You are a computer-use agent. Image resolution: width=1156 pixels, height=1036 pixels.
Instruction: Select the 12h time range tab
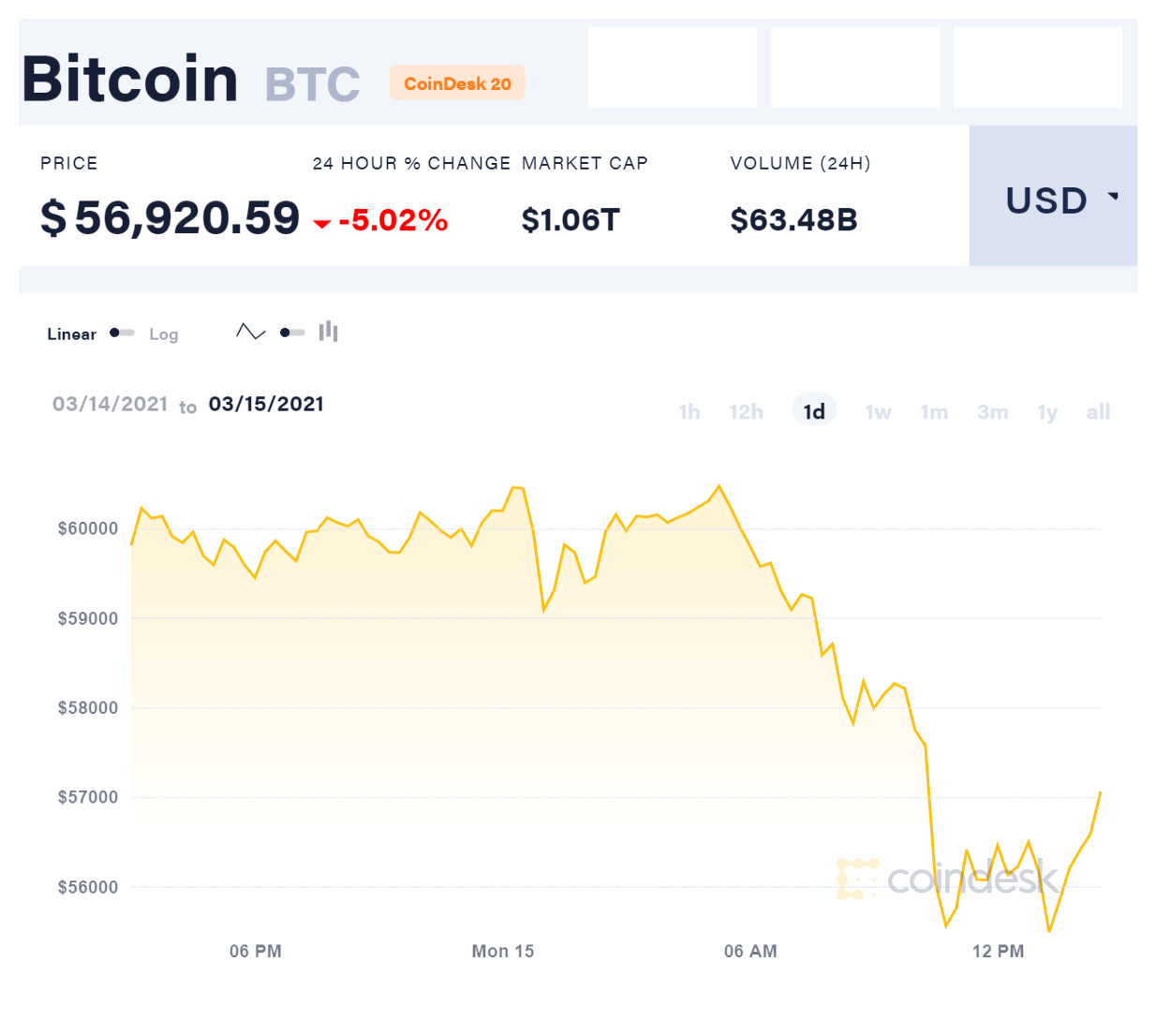746,412
